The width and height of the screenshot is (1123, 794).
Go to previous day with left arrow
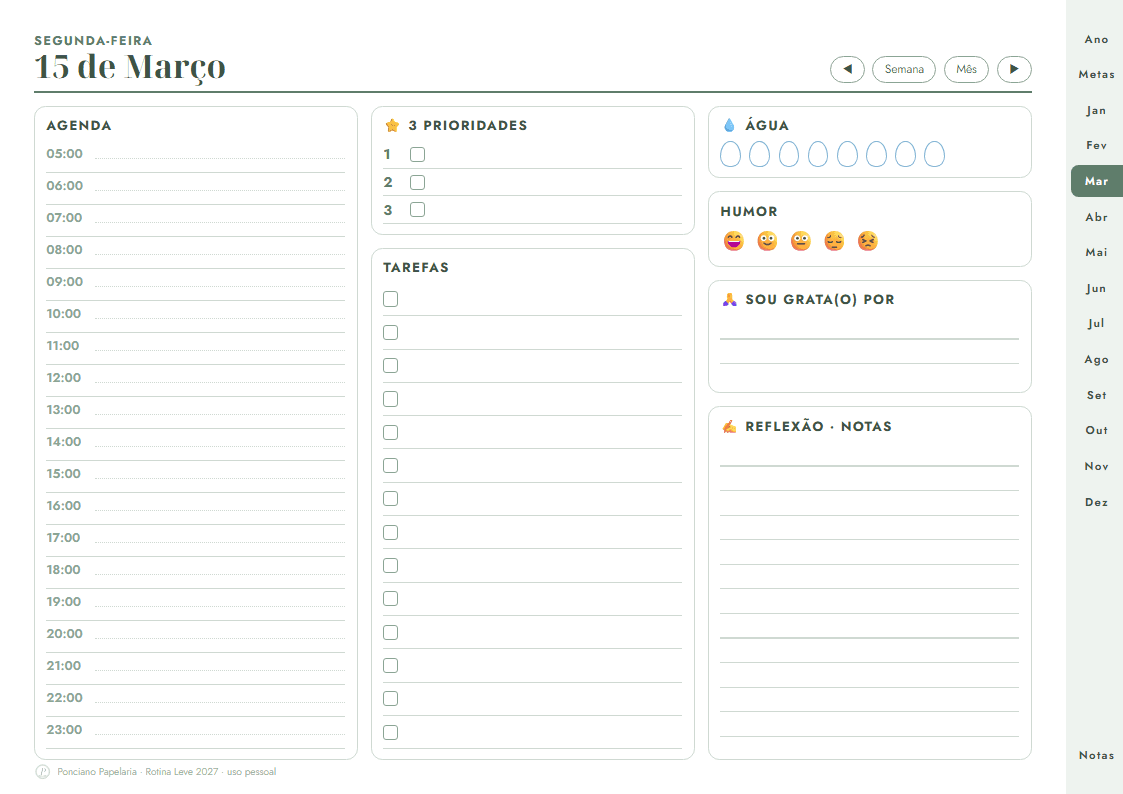tap(847, 69)
